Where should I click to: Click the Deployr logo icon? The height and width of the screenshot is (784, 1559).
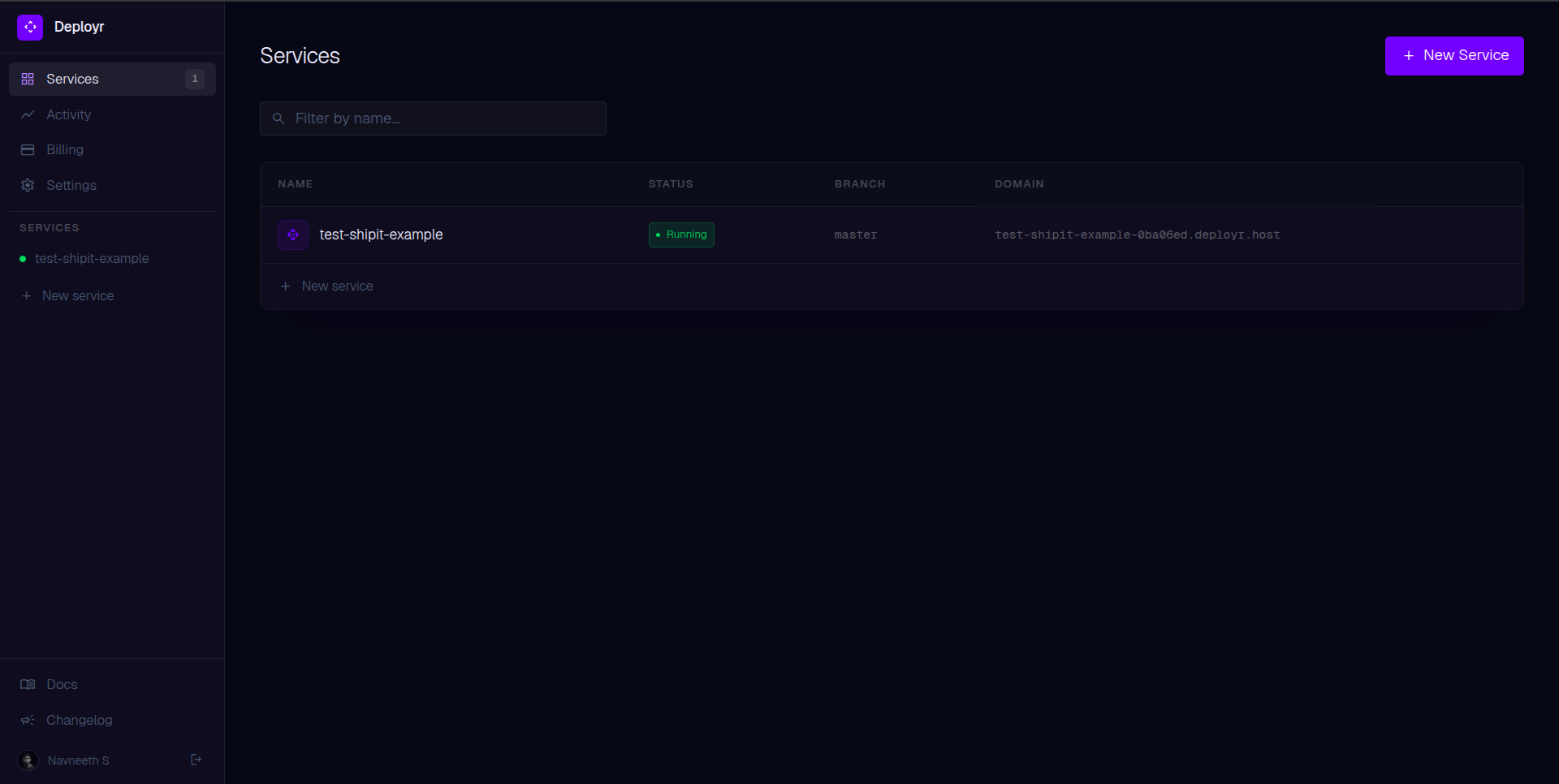click(x=30, y=27)
